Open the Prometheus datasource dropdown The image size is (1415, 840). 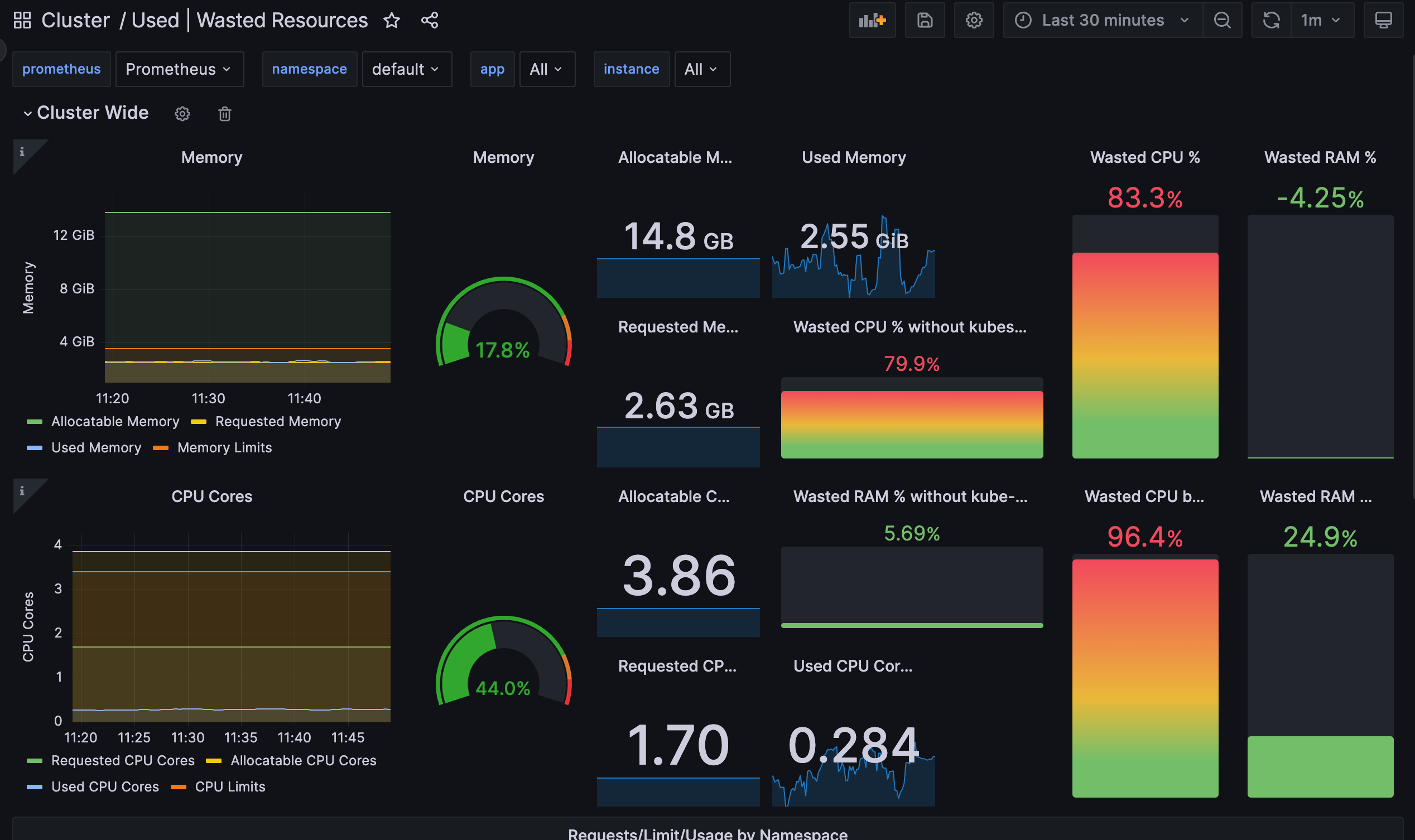pyautogui.click(x=179, y=69)
